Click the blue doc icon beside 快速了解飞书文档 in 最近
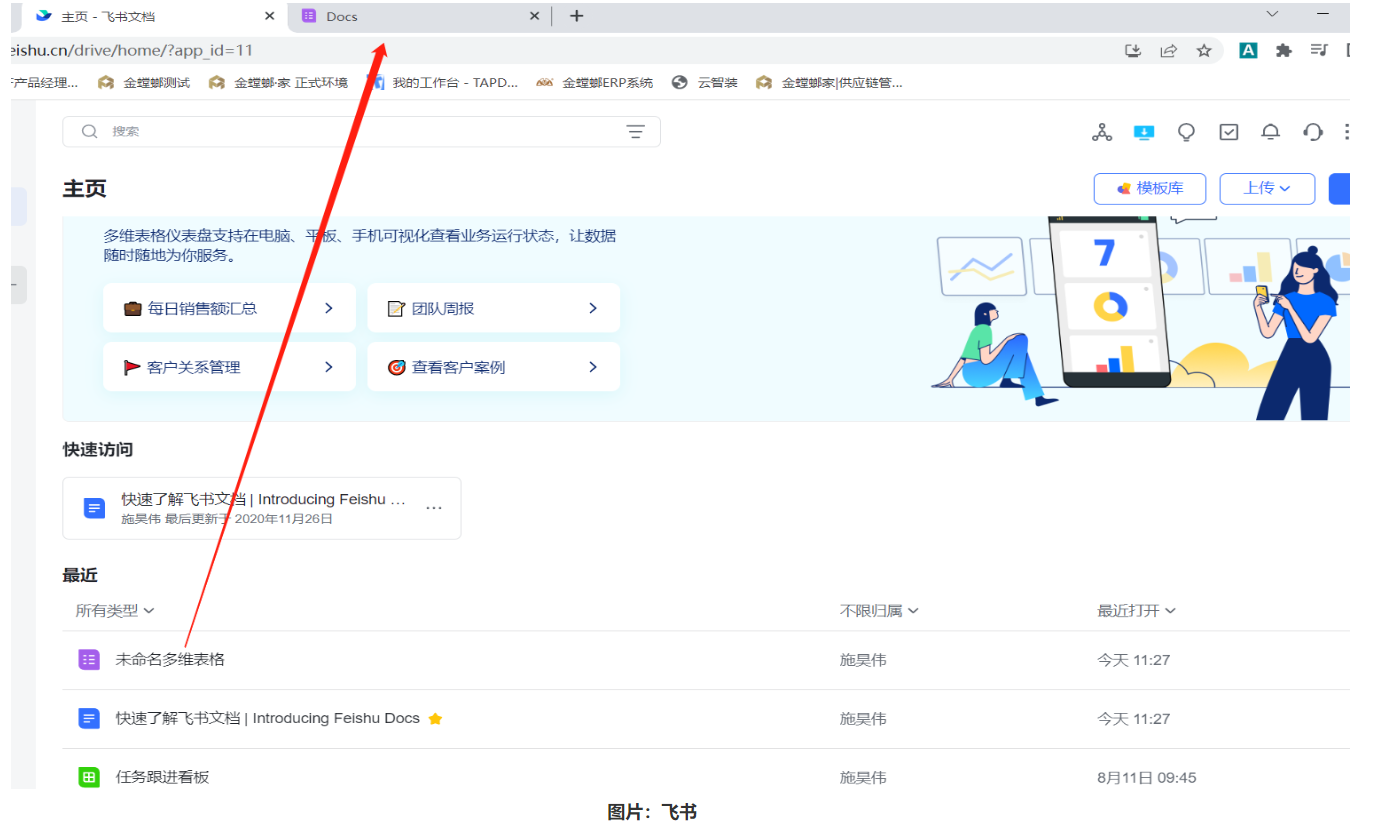 (x=89, y=718)
